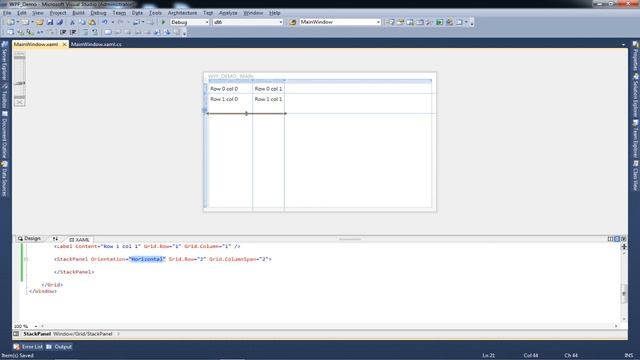Open the Project menu
The width and height of the screenshot is (640, 360).
click(58, 13)
